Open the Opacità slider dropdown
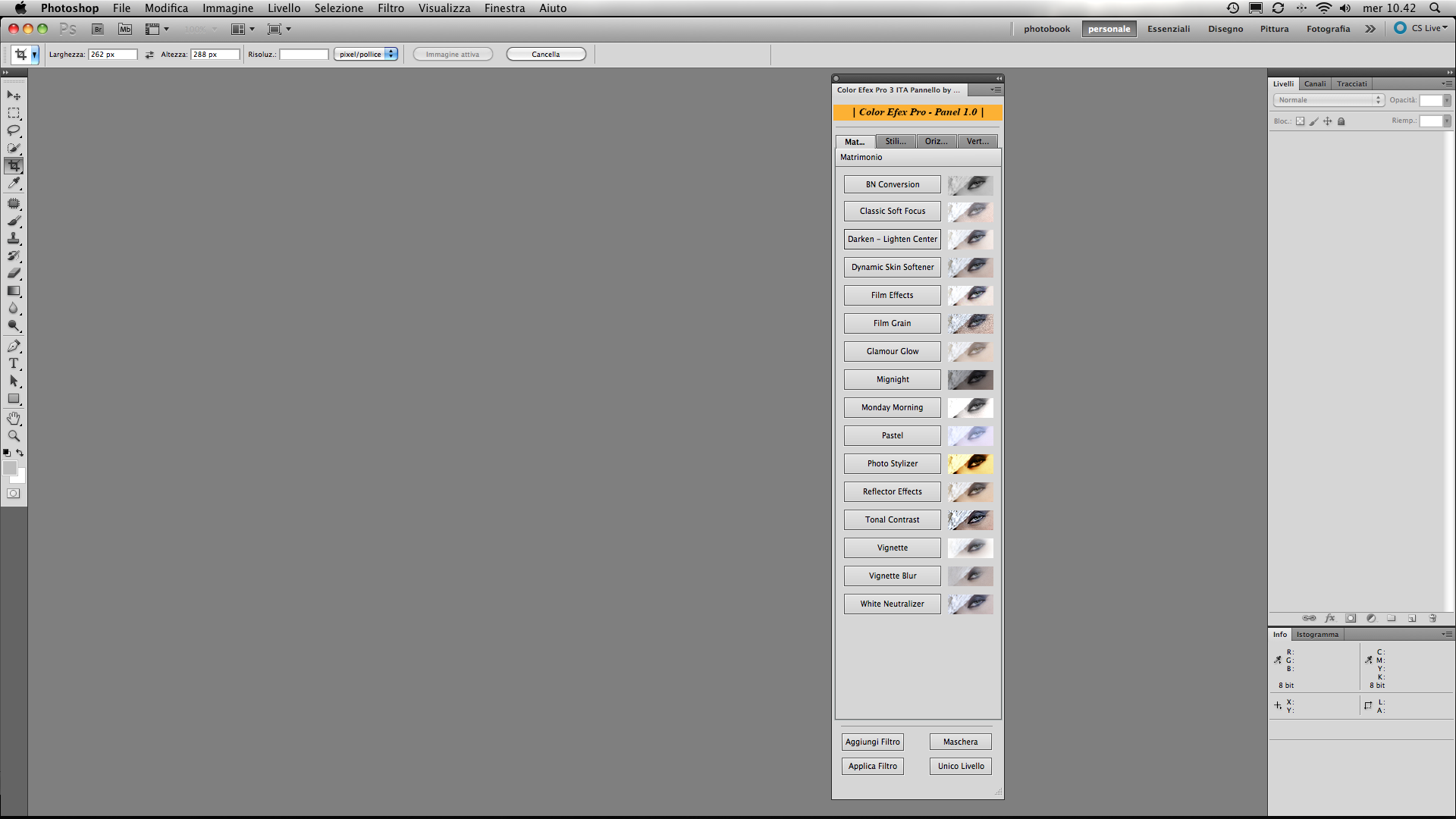Image resolution: width=1456 pixels, height=819 pixels. [x=1447, y=100]
